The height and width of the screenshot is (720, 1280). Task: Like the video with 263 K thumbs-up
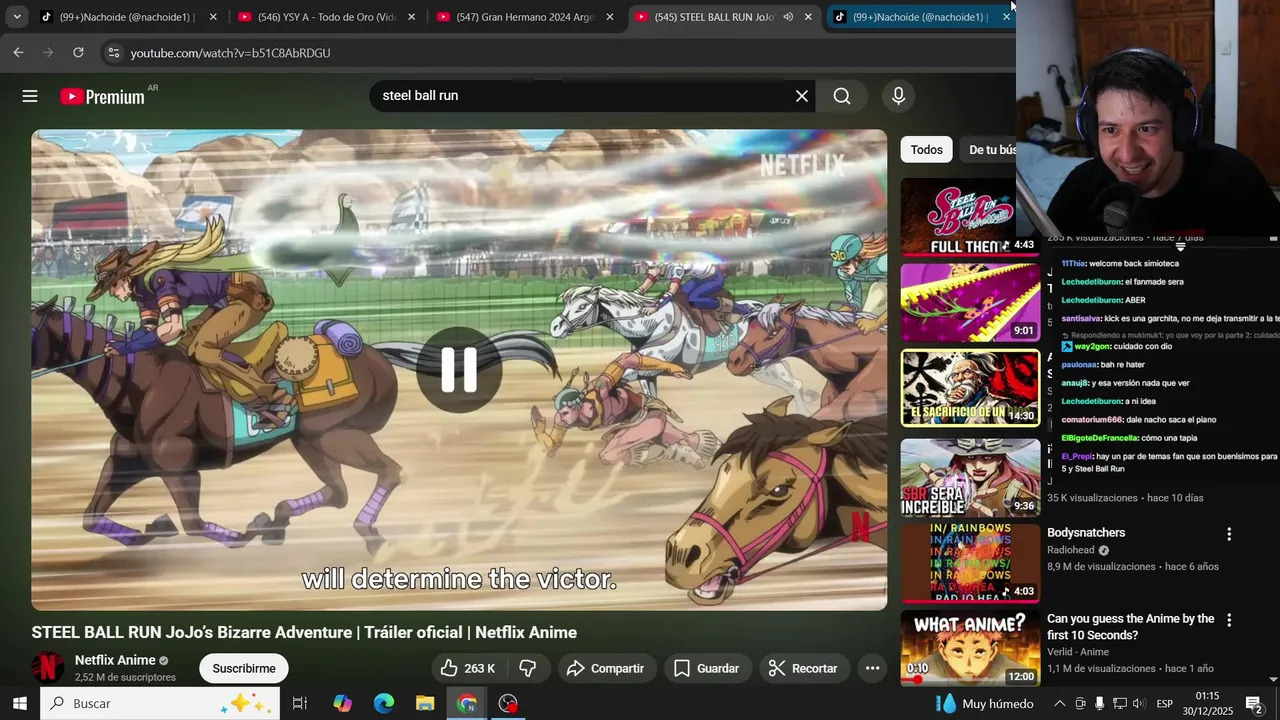point(468,668)
